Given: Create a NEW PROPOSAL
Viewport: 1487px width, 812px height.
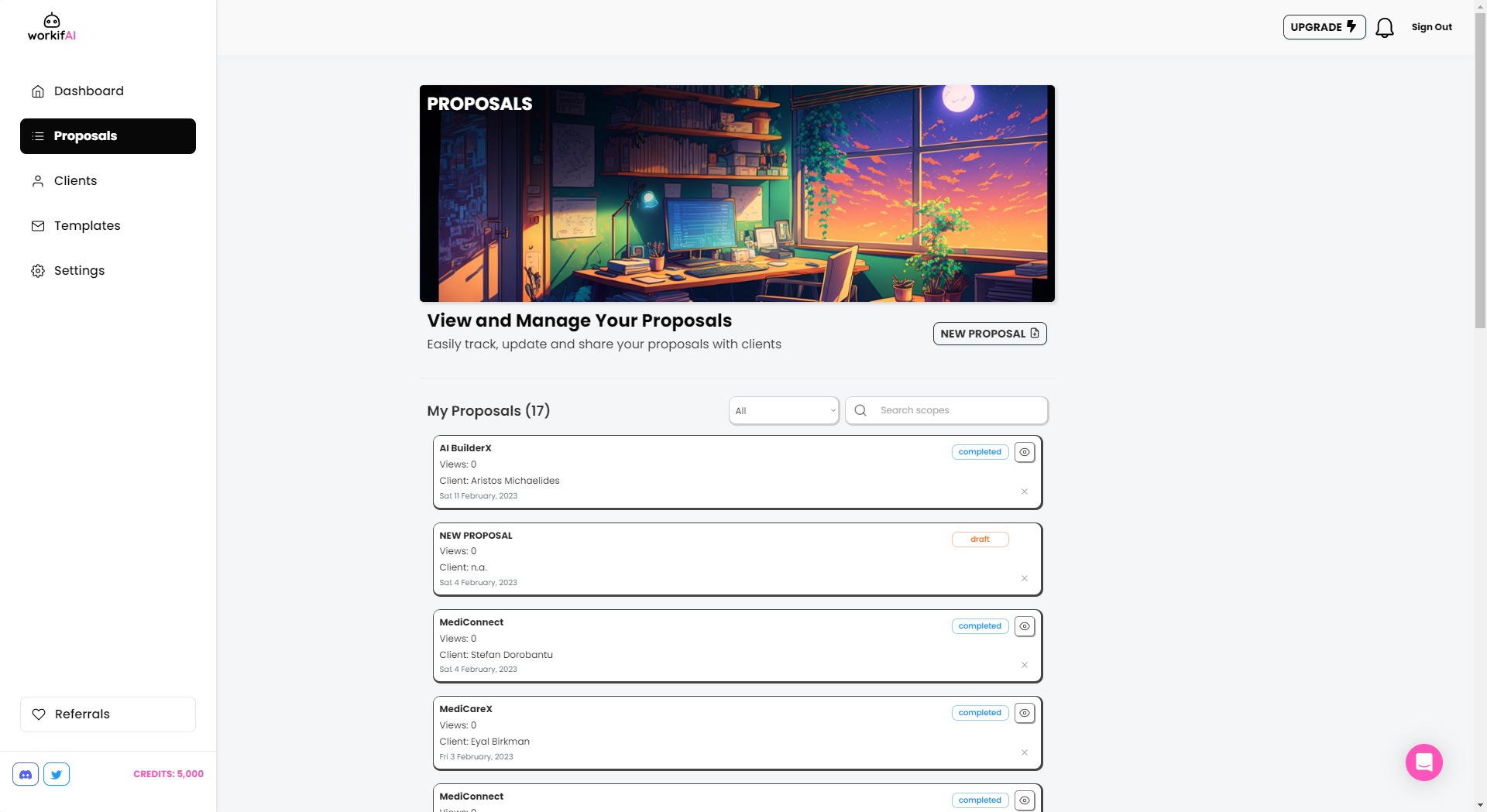Looking at the screenshot, I should (990, 334).
